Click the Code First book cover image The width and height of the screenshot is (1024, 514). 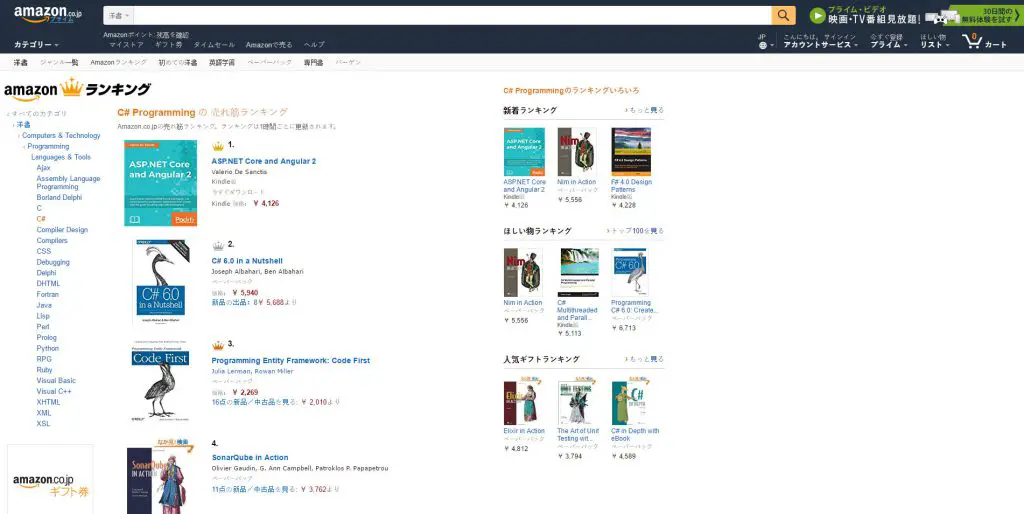pos(161,381)
